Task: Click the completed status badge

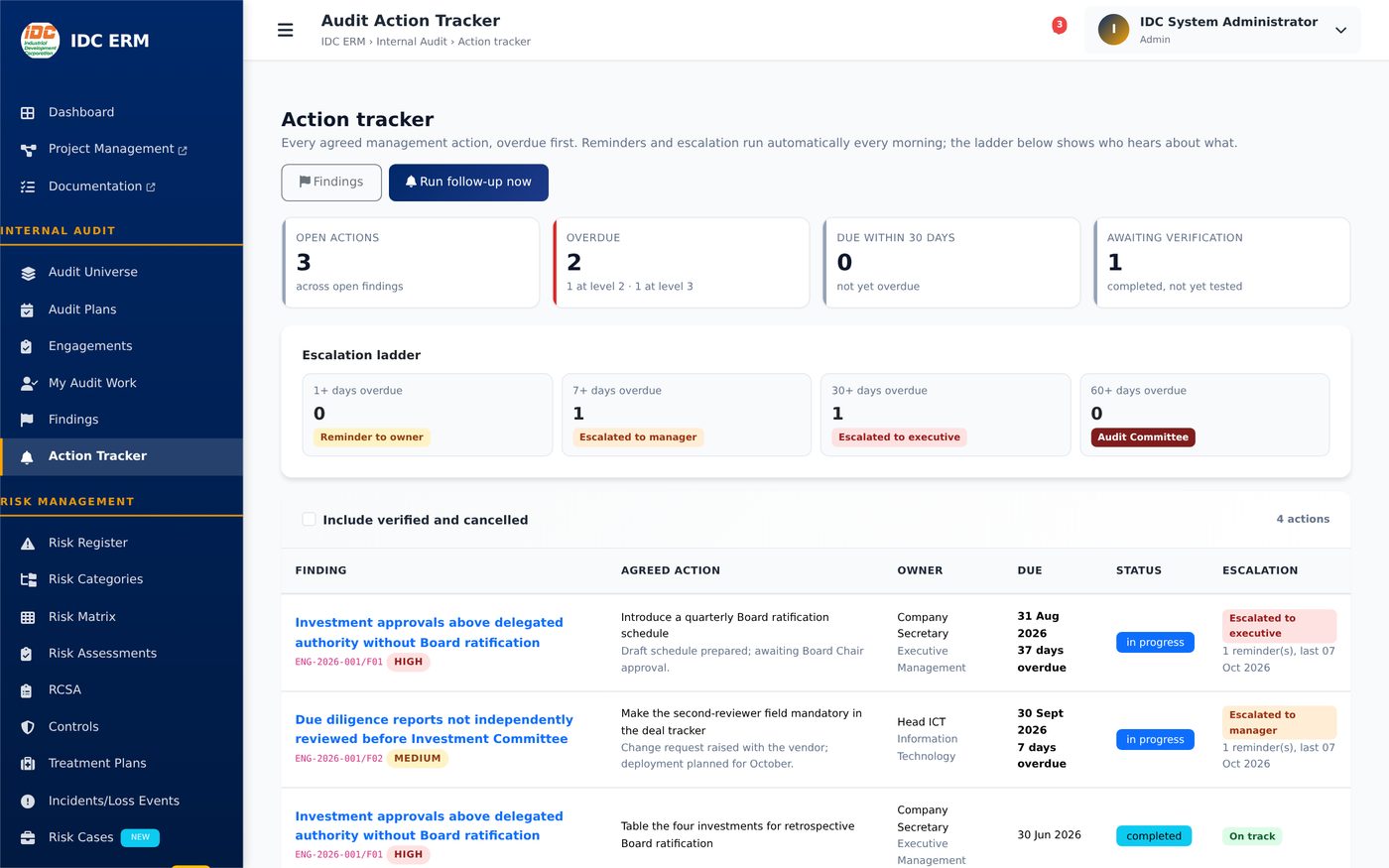Action: pyautogui.click(x=1154, y=836)
